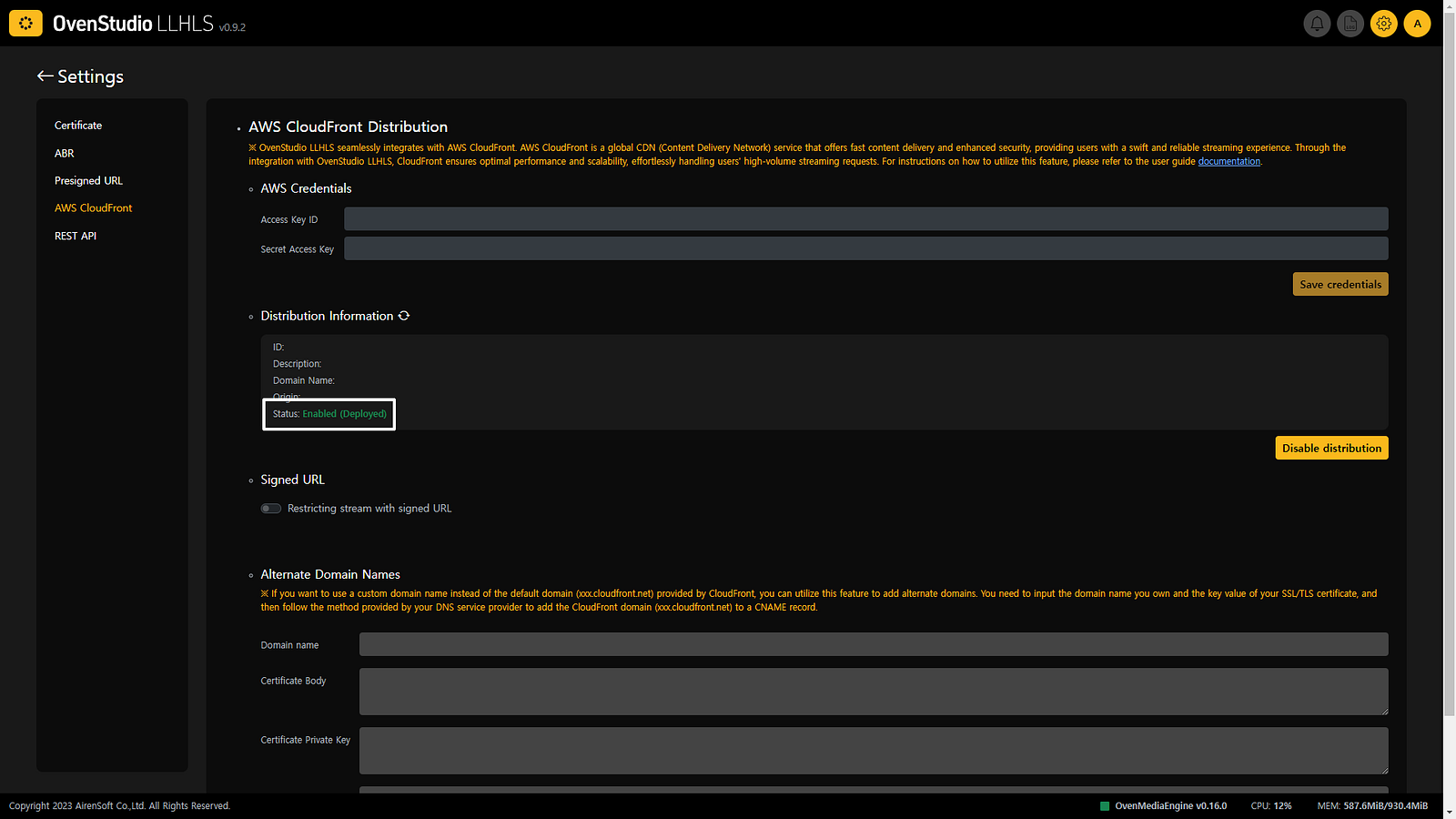Select AWS CloudFront in sidebar
The height and width of the screenshot is (819, 1456).
(93, 208)
